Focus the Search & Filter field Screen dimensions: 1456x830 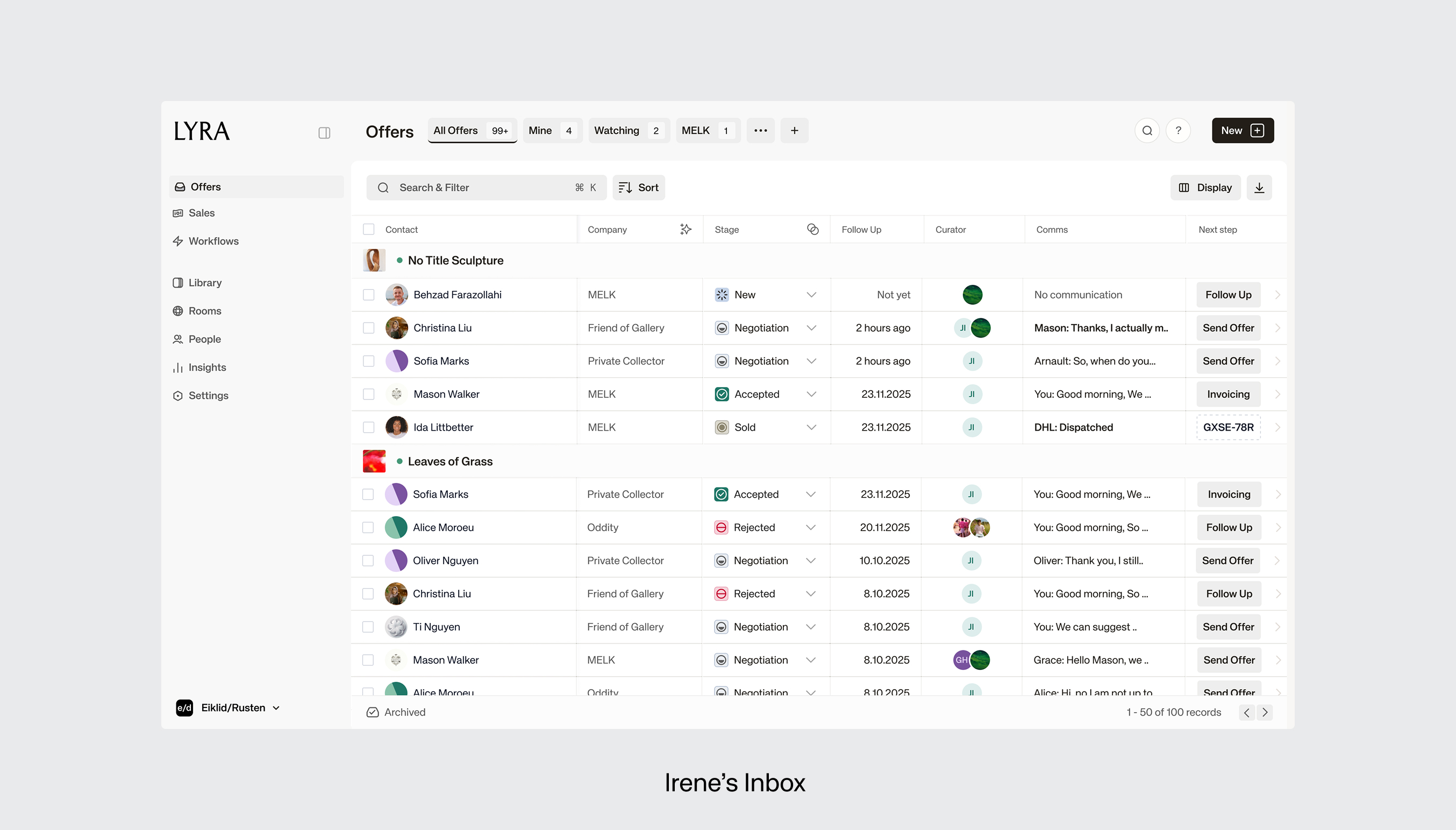[x=486, y=188]
